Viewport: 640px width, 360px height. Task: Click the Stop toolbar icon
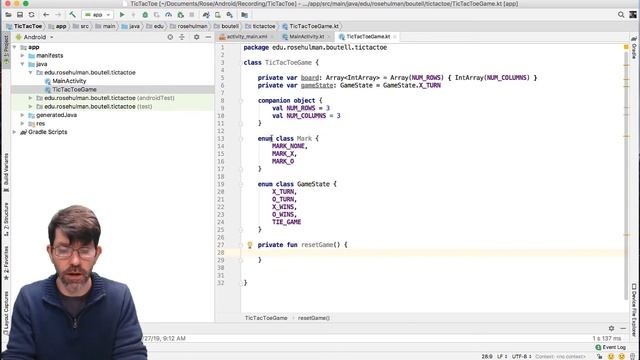(x=192, y=15)
